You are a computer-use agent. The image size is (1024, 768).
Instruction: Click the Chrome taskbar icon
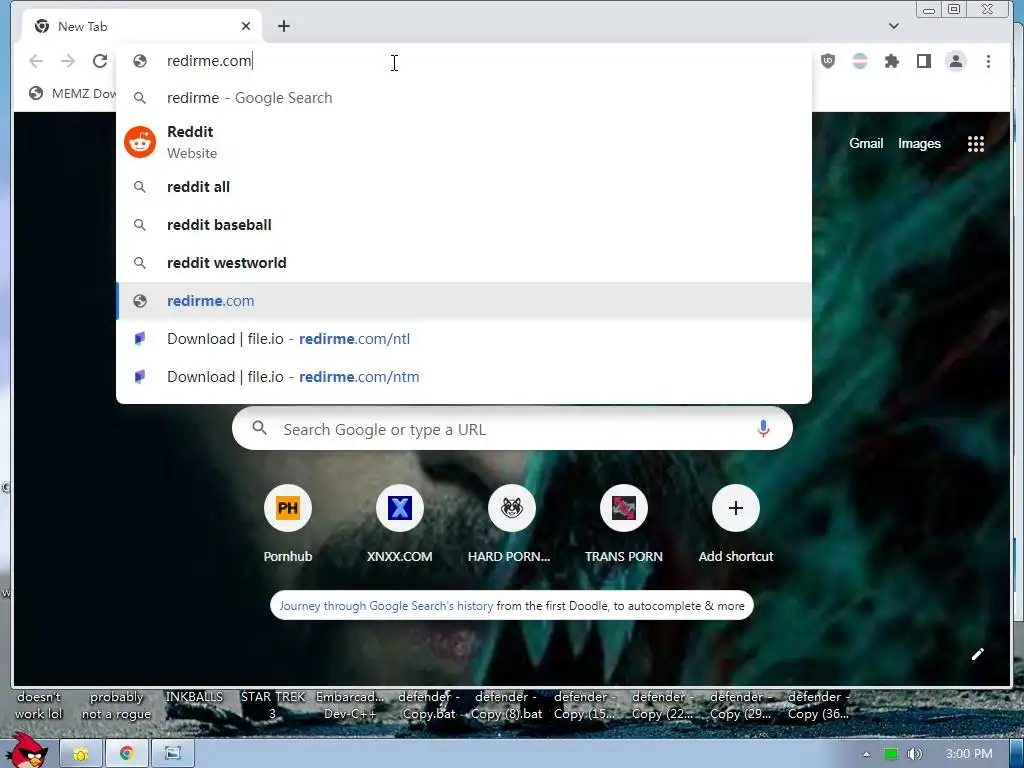coord(127,754)
